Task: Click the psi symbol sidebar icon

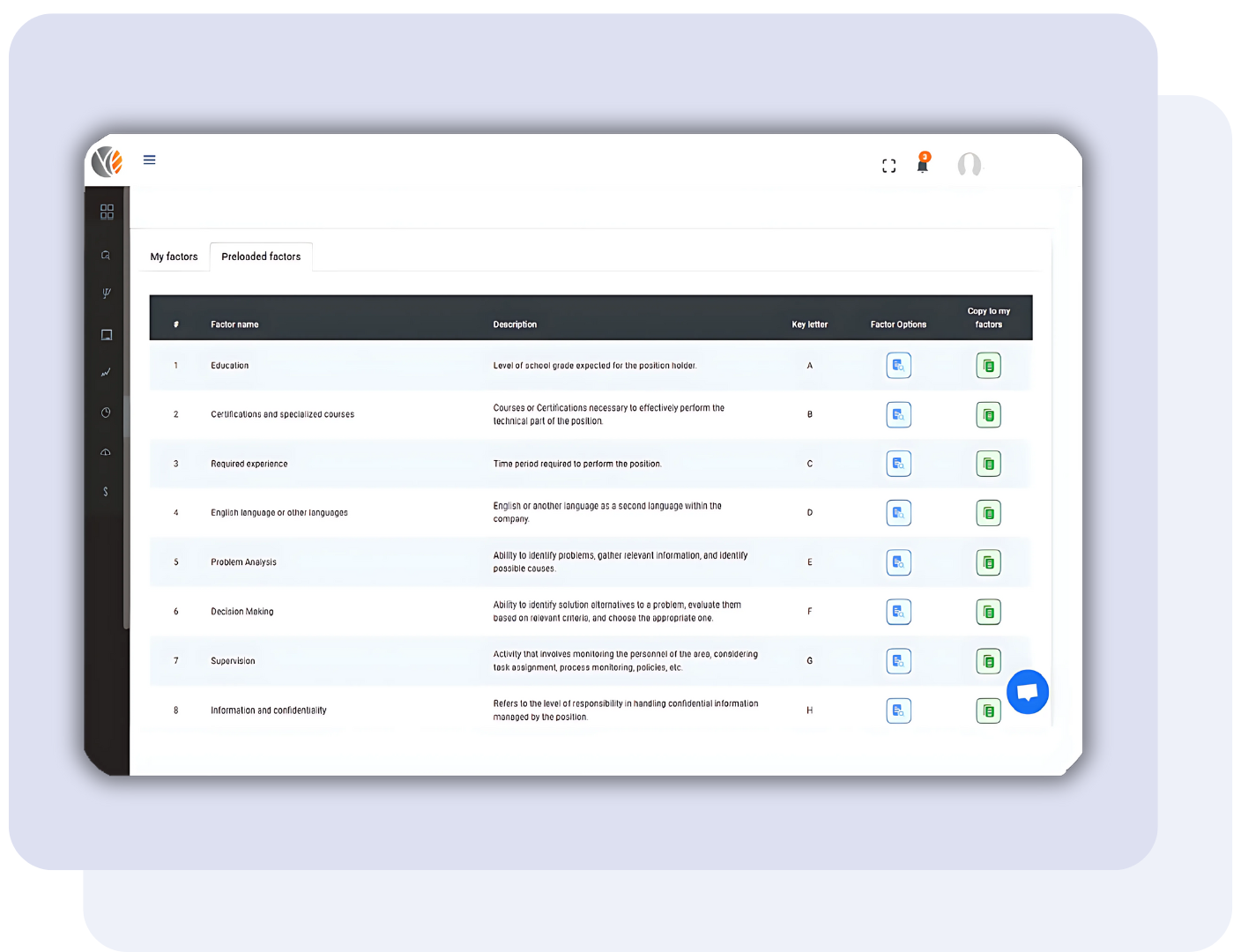Action: (107, 294)
